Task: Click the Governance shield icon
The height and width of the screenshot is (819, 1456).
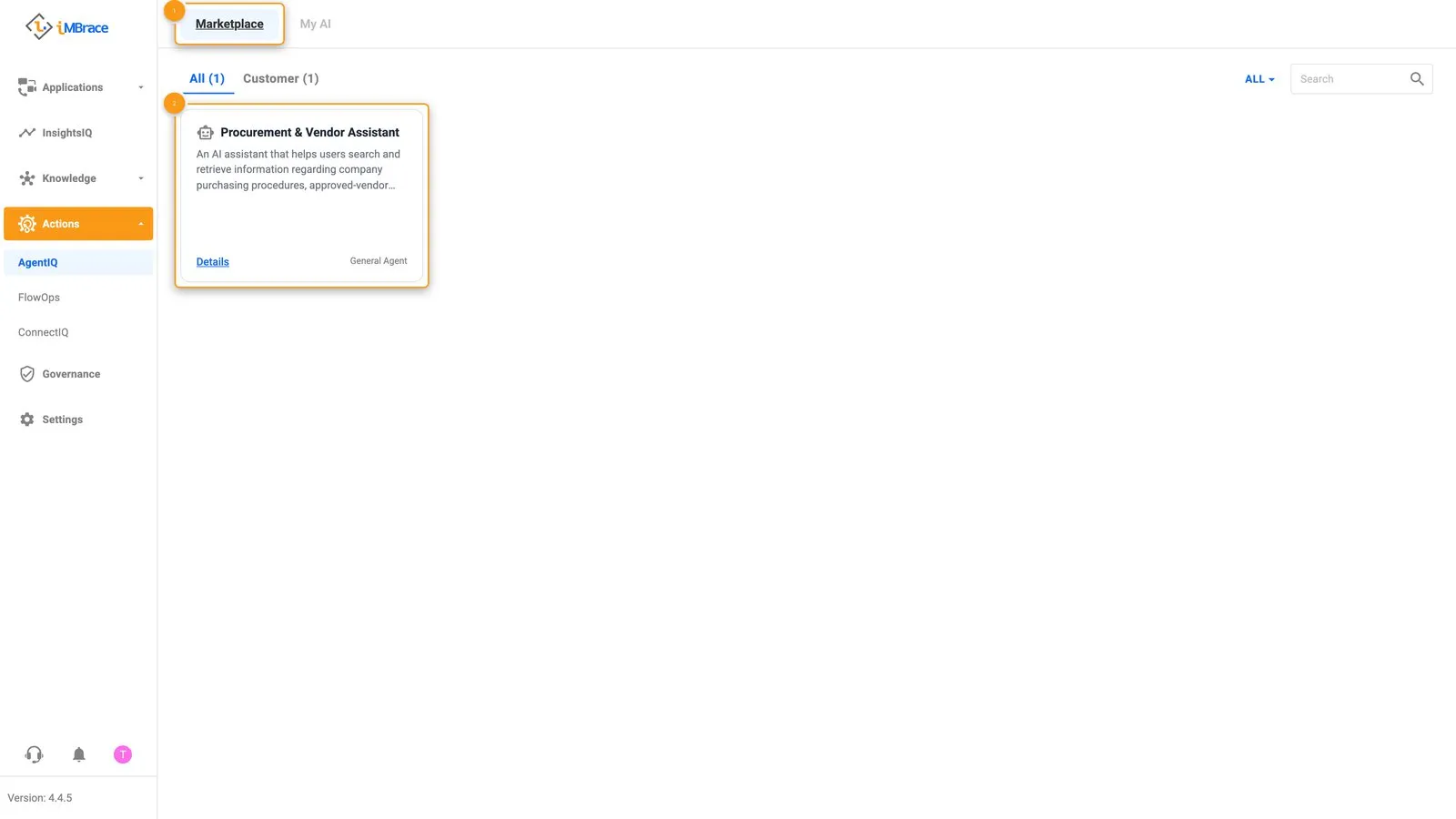Action: (27, 374)
